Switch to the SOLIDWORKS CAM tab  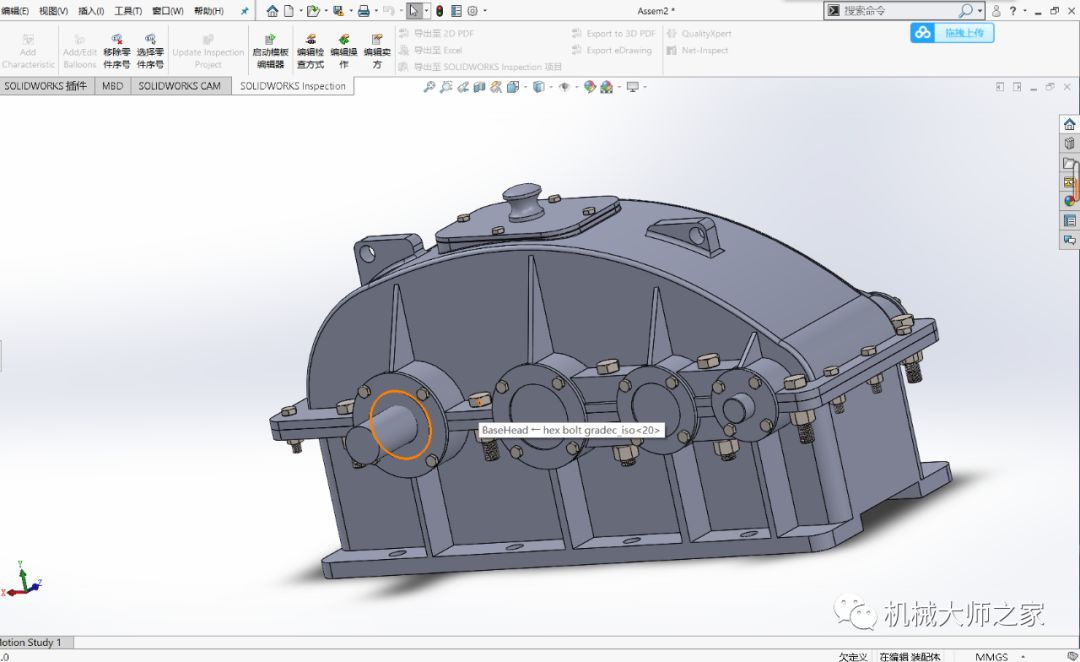[179, 86]
